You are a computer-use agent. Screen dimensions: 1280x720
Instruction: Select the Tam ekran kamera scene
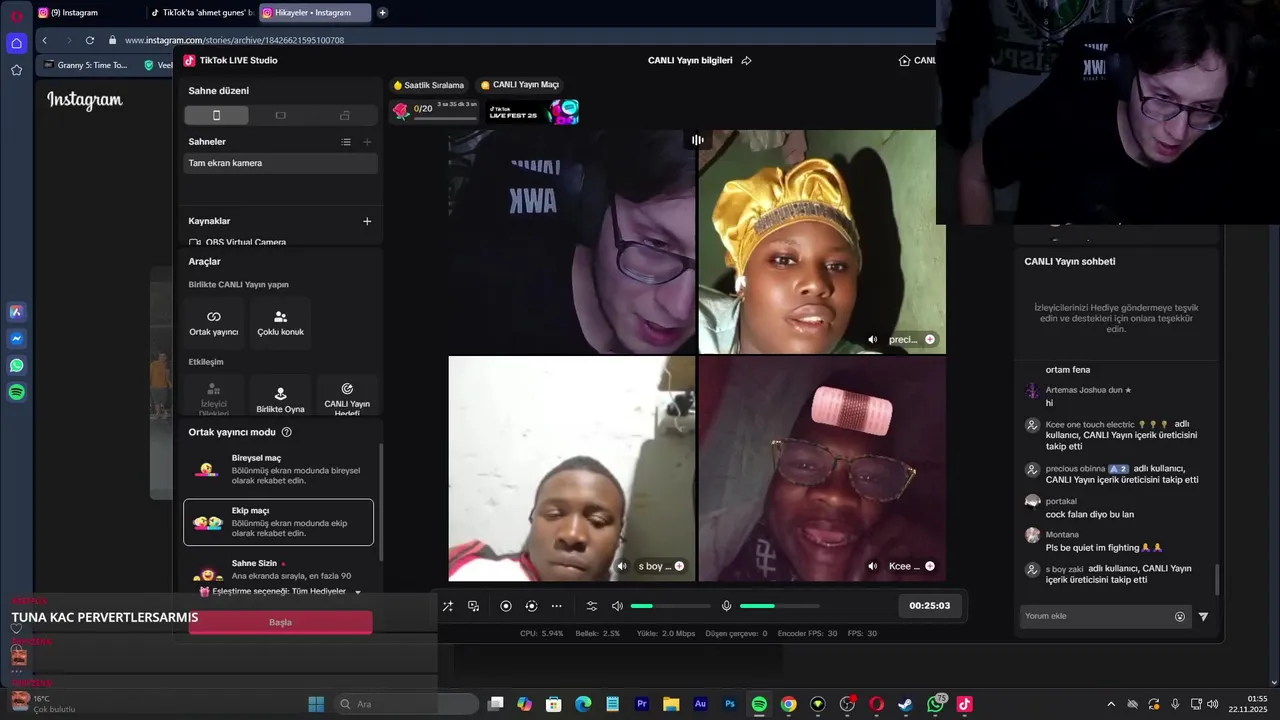[x=280, y=163]
